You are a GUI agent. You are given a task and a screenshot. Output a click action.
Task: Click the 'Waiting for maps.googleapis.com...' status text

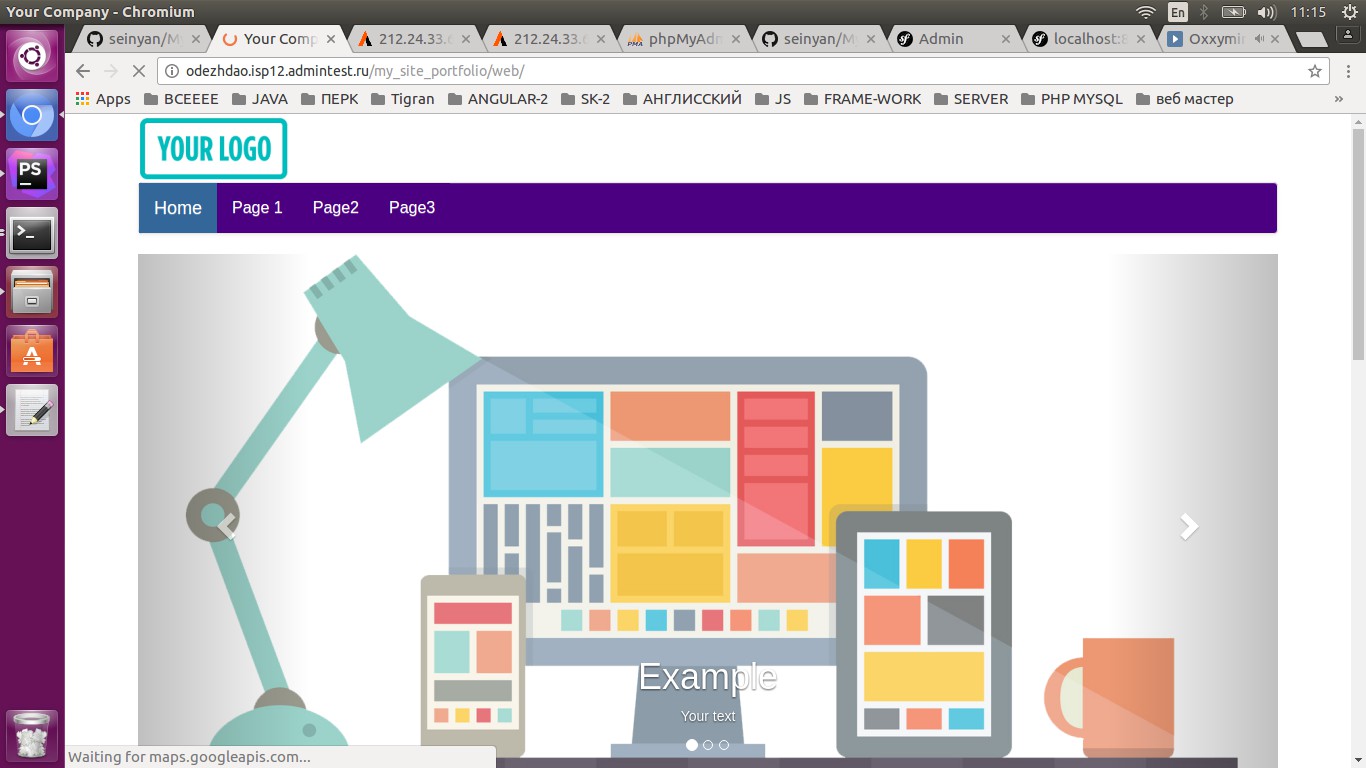[x=189, y=757]
